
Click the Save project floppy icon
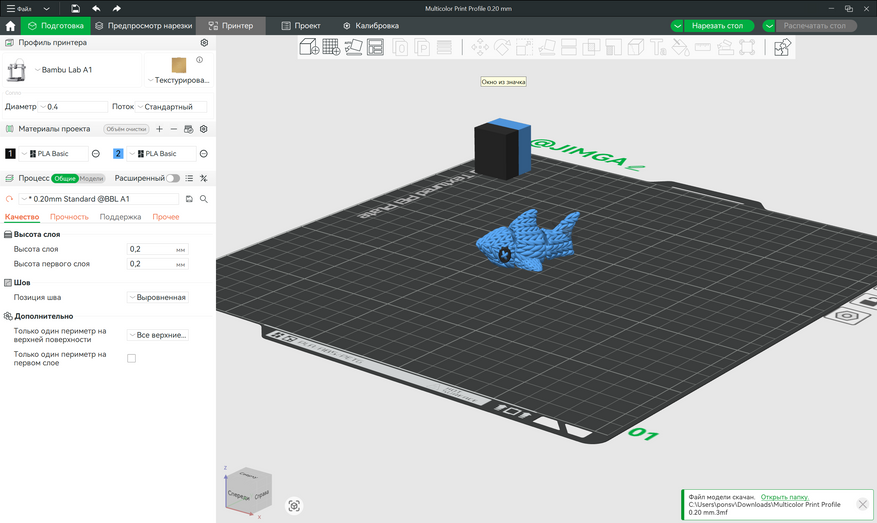(75, 8)
